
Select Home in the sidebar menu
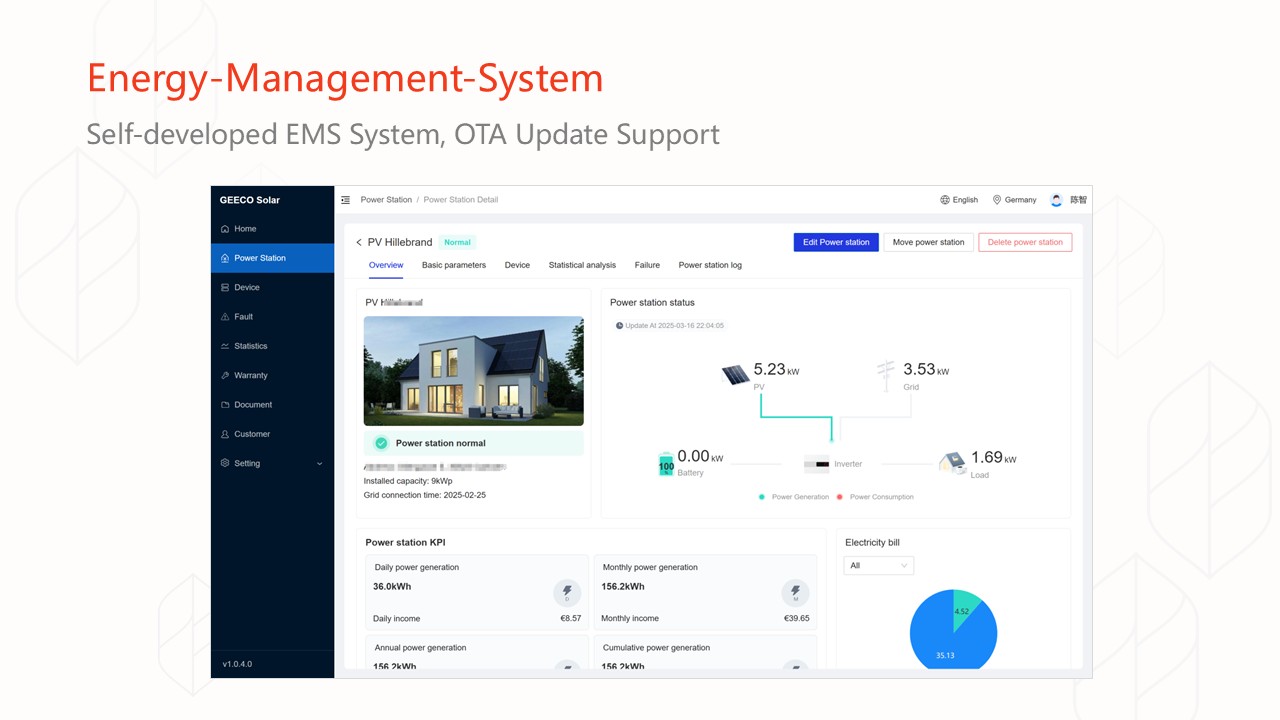click(272, 229)
